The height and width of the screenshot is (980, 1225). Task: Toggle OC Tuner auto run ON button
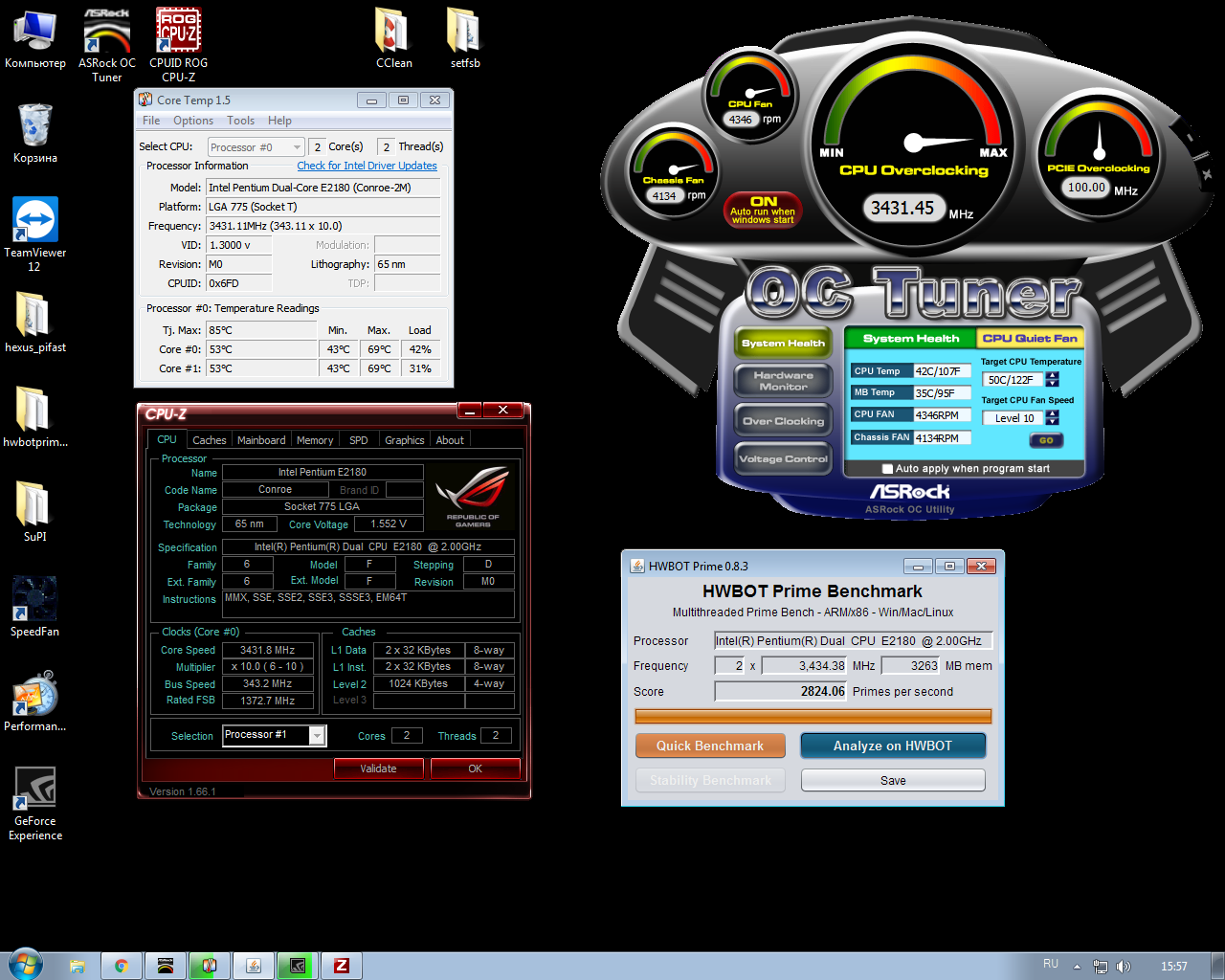point(763,210)
